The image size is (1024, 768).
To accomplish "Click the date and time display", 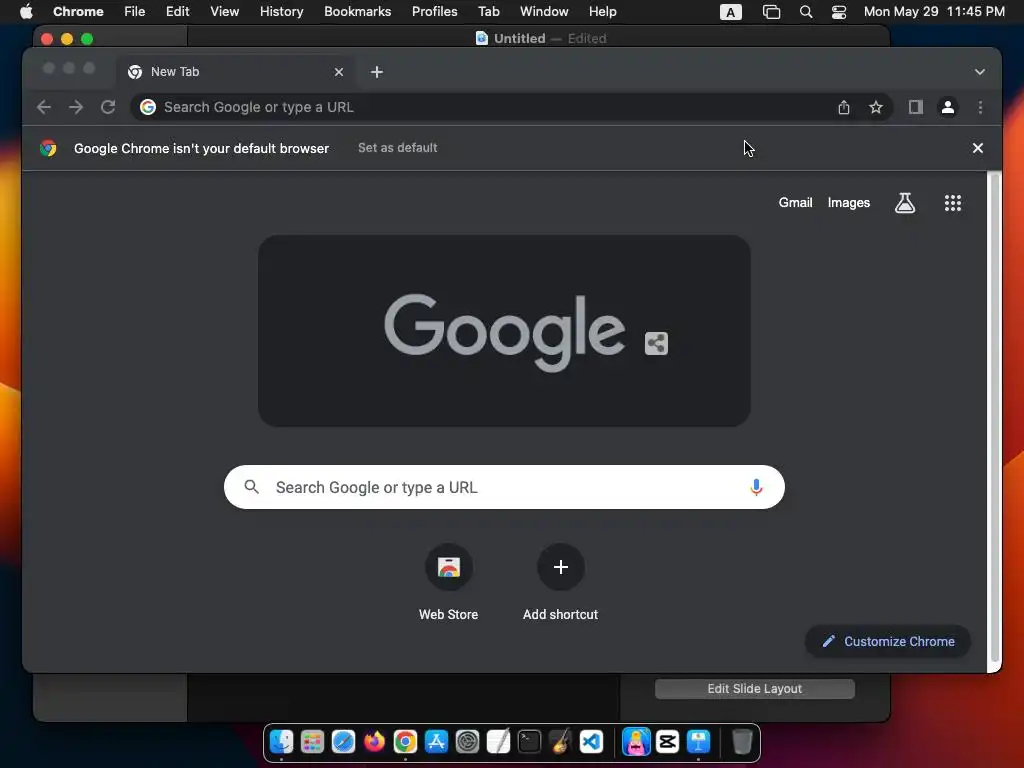I will [934, 12].
